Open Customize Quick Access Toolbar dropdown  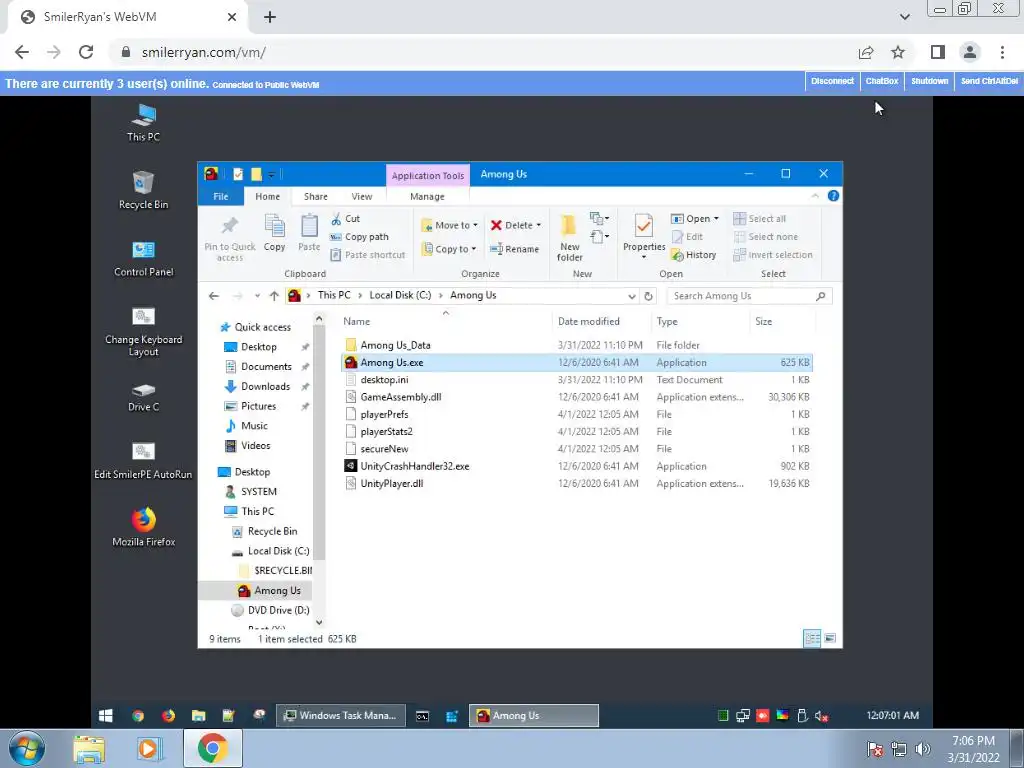pyautogui.click(x=271, y=174)
